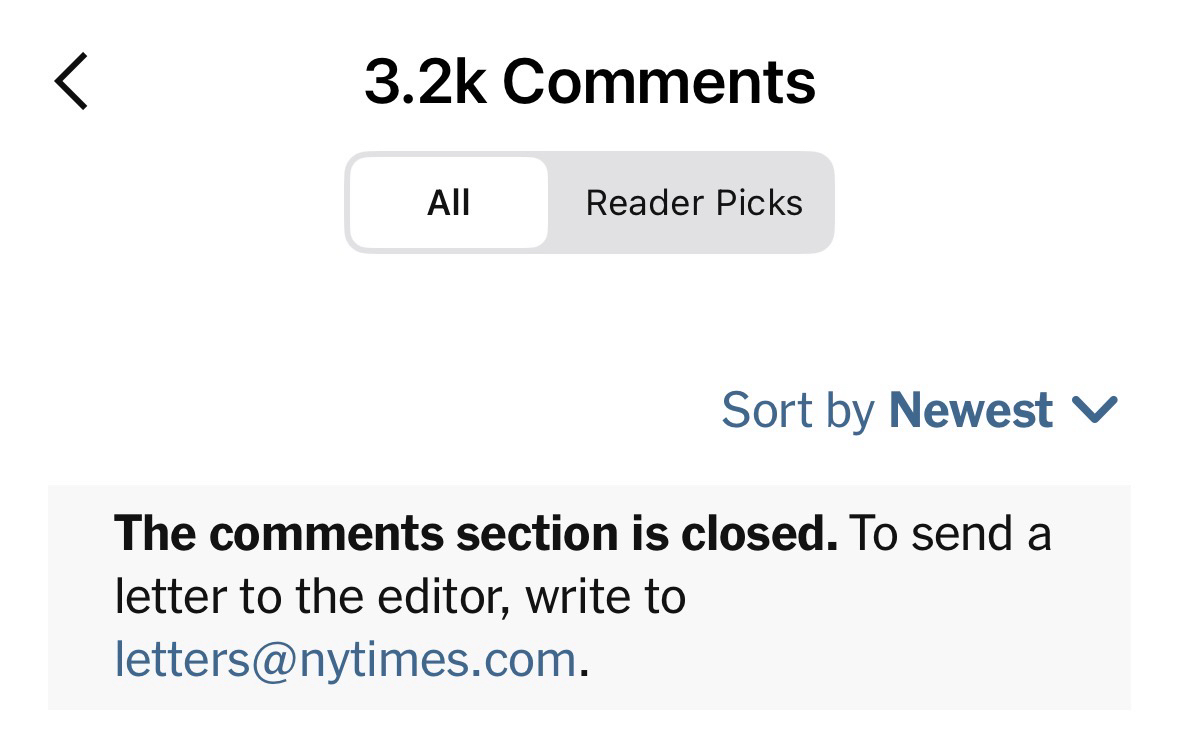Switch to the Reader Picks tab
The height and width of the screenshot is (756, 1179).
pyautogui.click(x=693, y=203)
